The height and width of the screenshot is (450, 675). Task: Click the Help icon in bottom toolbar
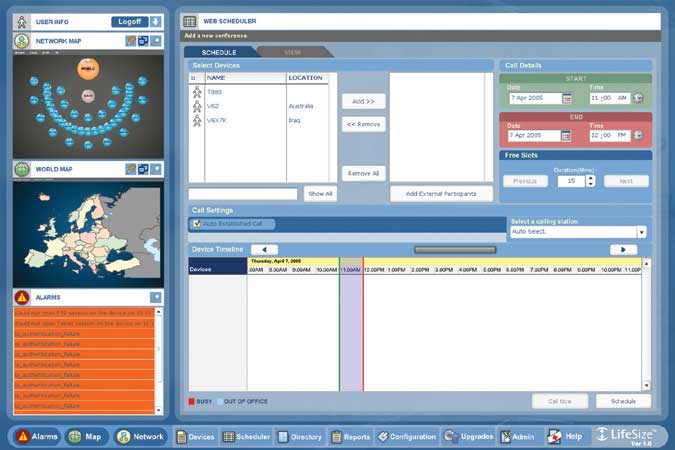565,436
